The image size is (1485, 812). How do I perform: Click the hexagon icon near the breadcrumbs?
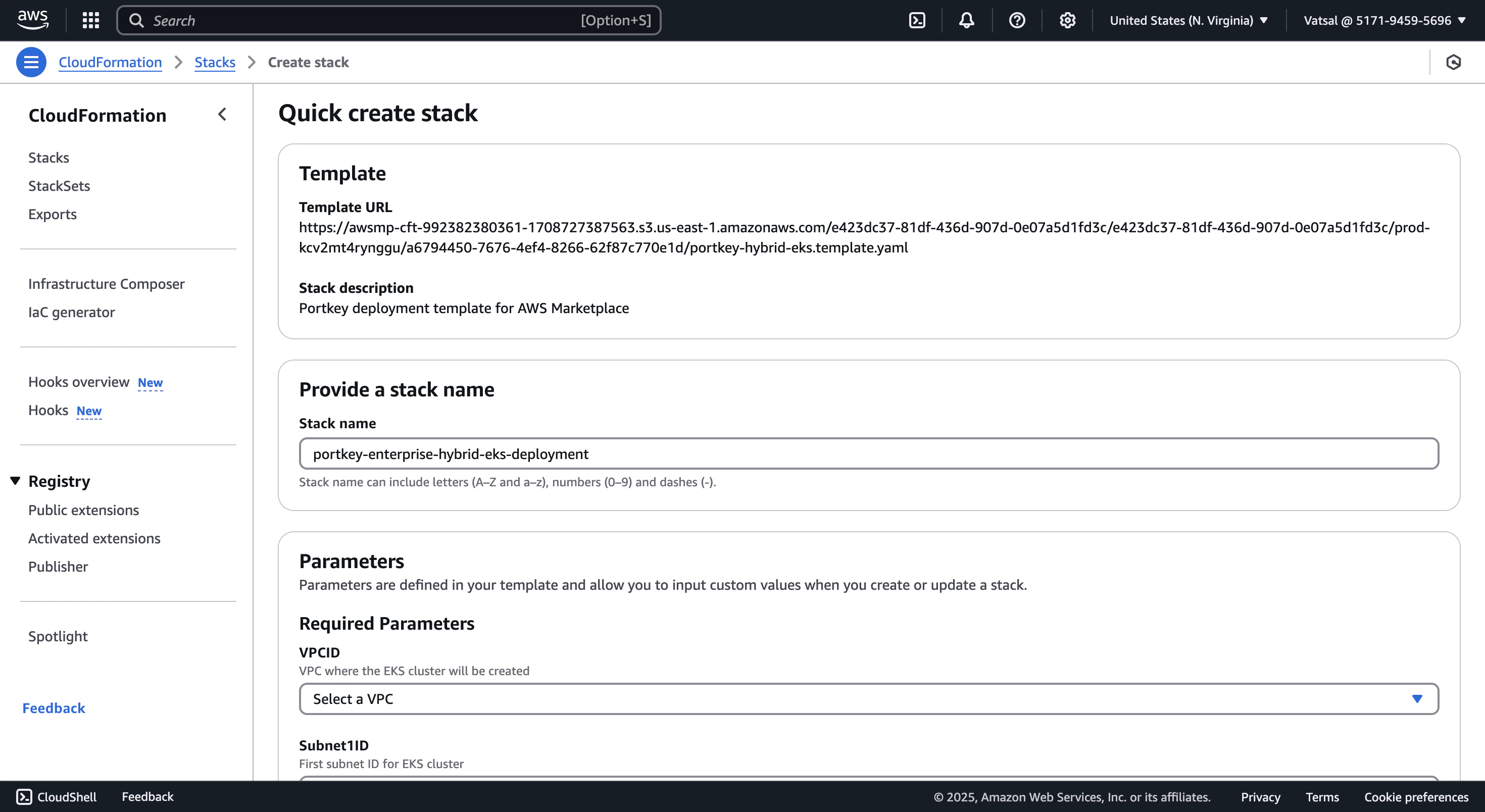coord(1453,62)
